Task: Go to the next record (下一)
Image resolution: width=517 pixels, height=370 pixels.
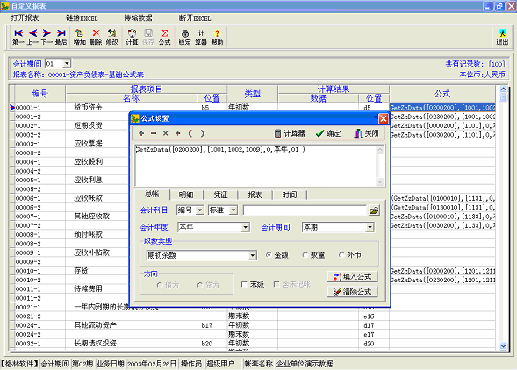Action: coord(47,37)
